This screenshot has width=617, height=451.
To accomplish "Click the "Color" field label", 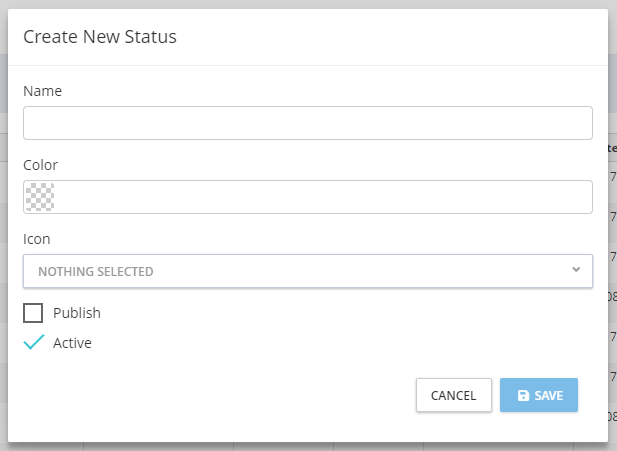I will click(41, 165).
